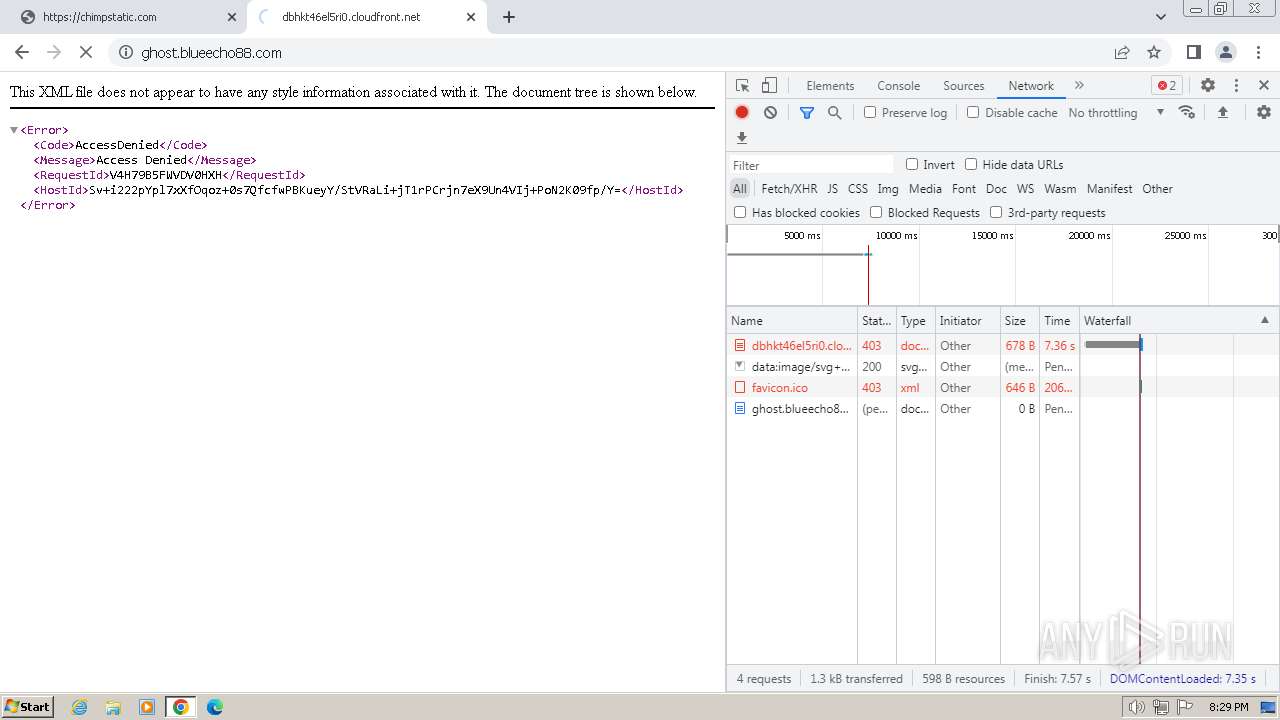Viewport: 1280px width, 720px height.
Task: Check the Blocked Requests checkbox
Action: pos(876,212)
